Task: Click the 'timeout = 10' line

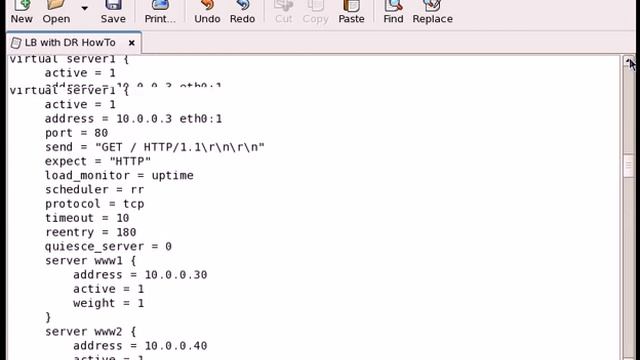Action: tap(87, 218)
